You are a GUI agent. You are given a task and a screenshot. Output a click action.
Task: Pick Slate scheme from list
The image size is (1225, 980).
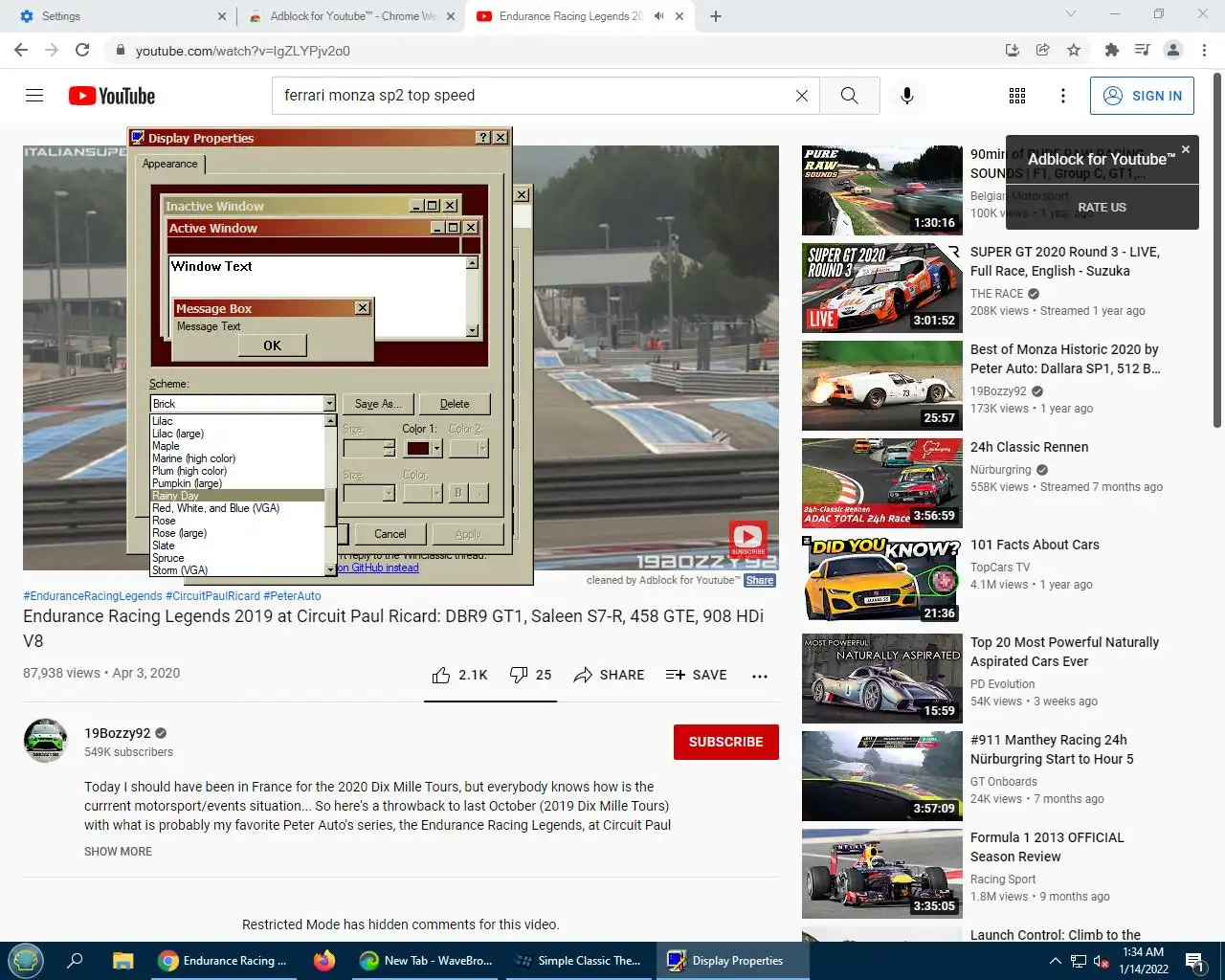(x=237, y=546)
